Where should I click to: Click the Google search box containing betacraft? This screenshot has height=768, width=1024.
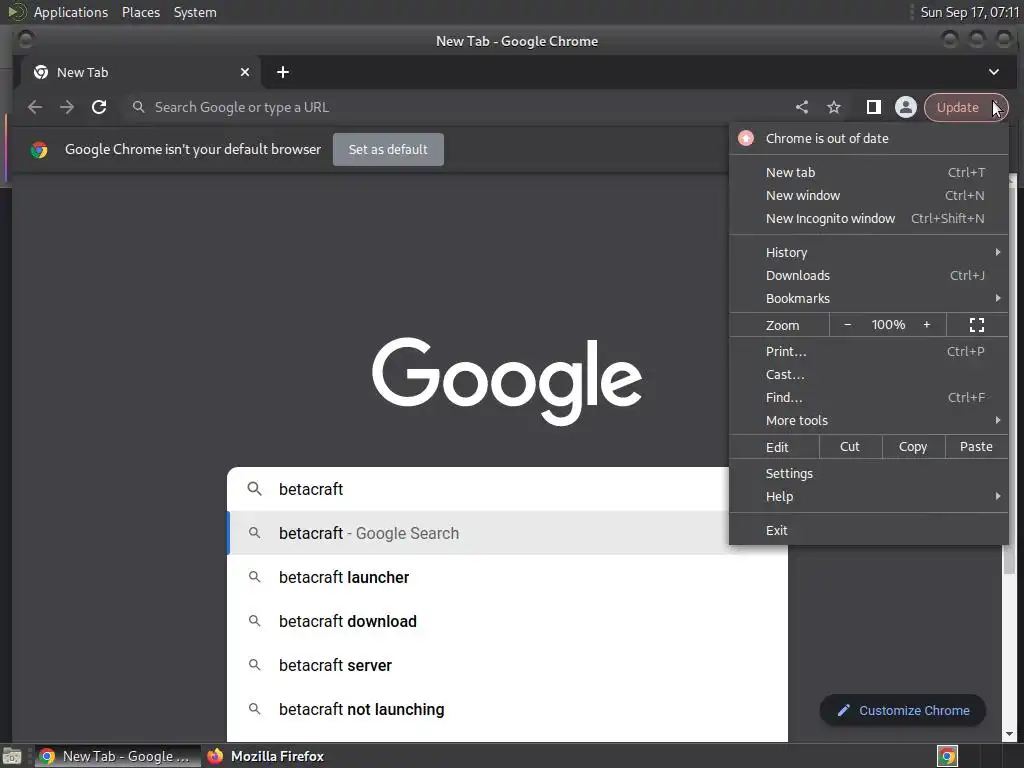(x=479, y=488)
